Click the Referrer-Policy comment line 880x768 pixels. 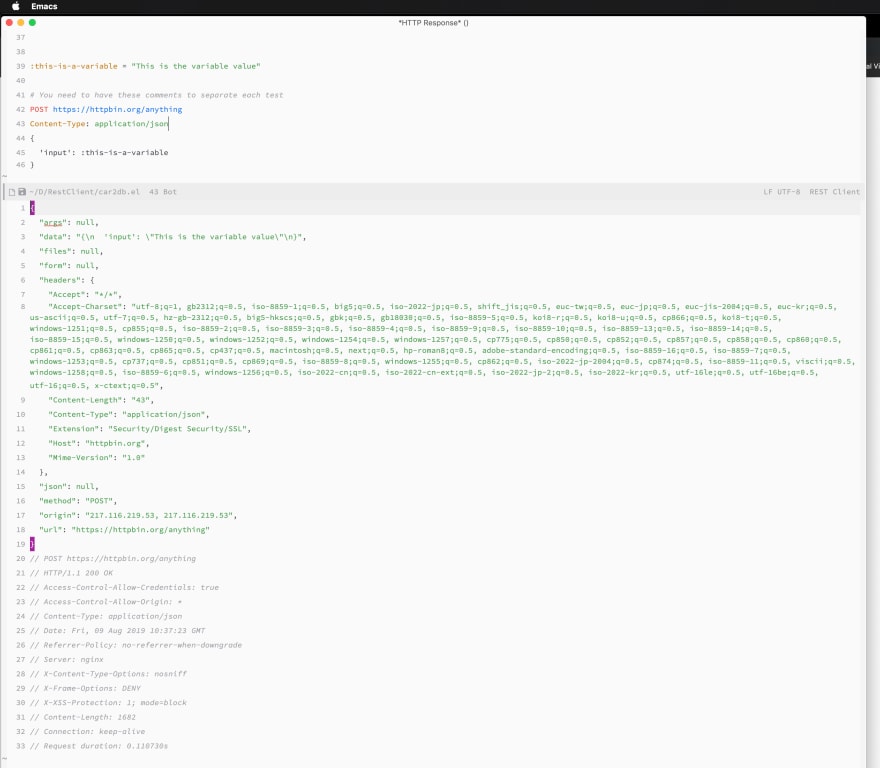(x=136, y=645)
